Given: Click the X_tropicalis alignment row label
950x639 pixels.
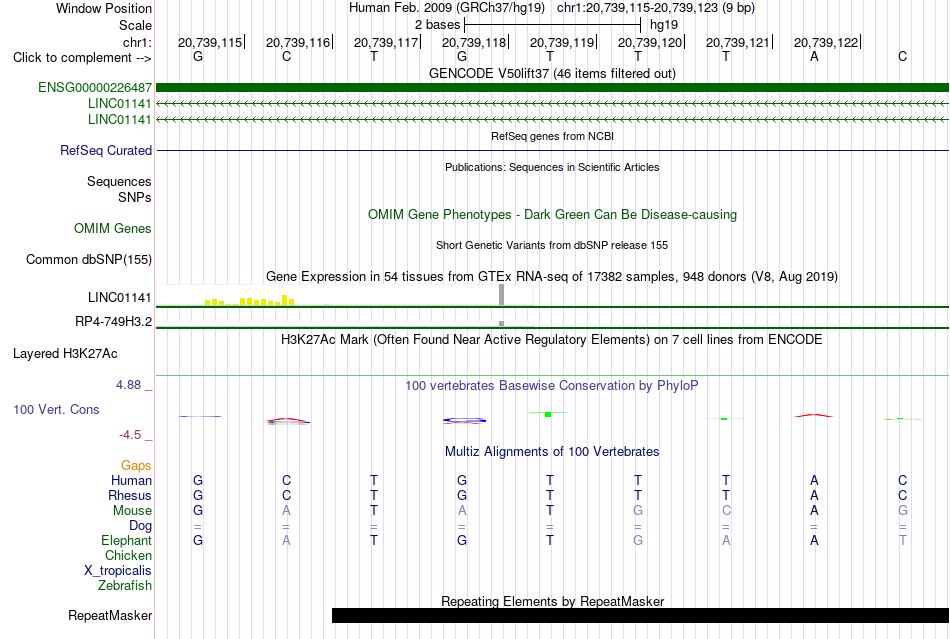Looking at the screenshot, I should [x=118, y=571].
